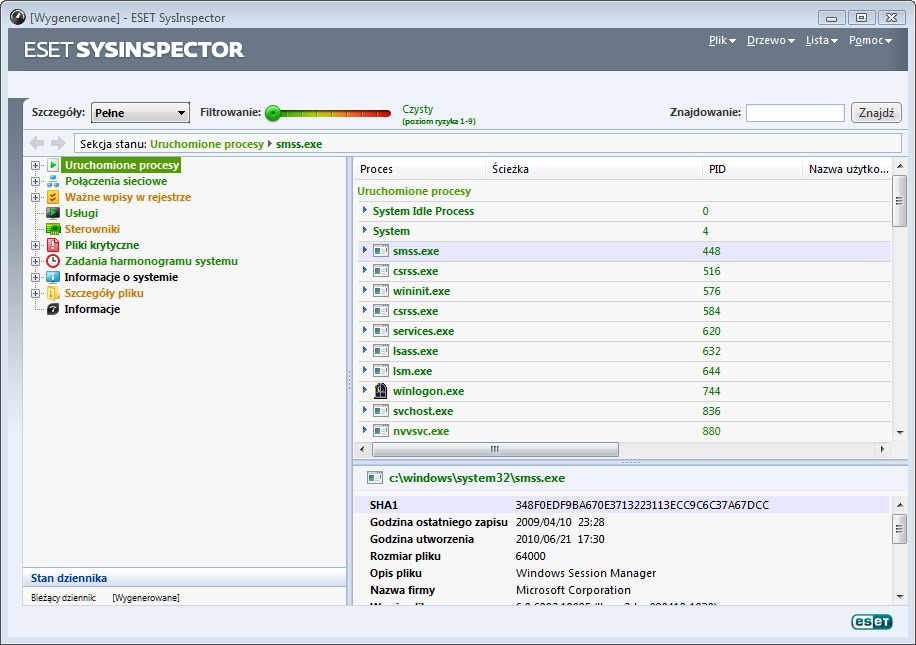Click the Ważne wpisy w rejestrze icon
The width and height of the screenshot is (916, 645).
(x=53, y=197)
